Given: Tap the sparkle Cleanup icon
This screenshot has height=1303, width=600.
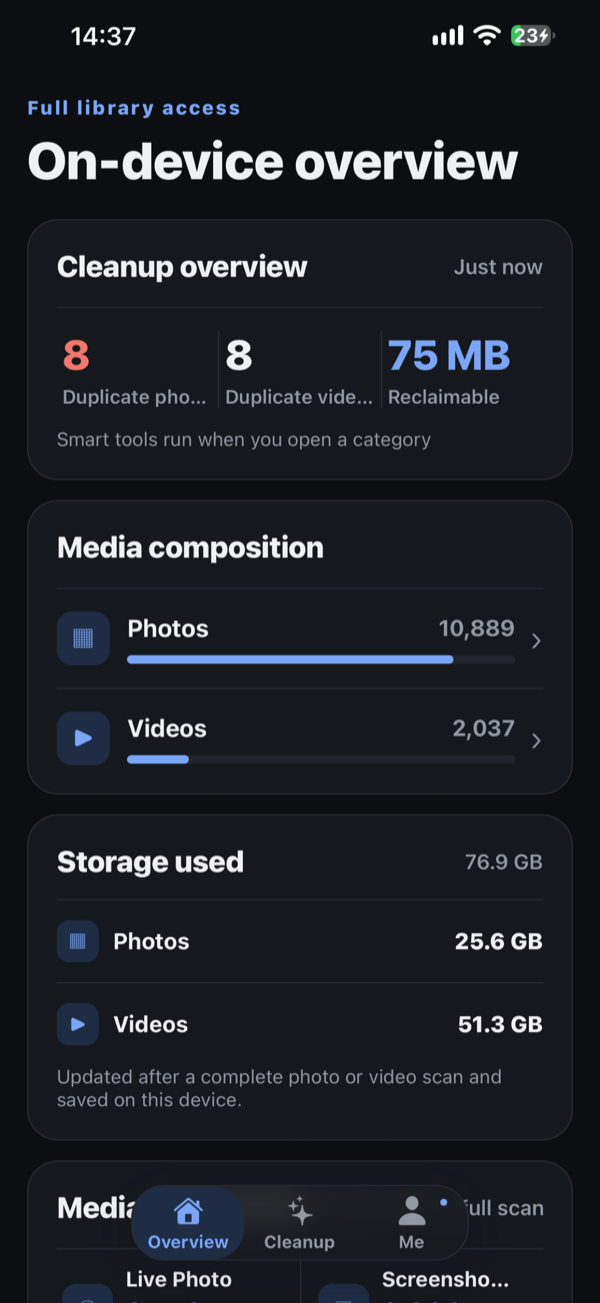Looking at the screenshot, I should pos(300,1211).
